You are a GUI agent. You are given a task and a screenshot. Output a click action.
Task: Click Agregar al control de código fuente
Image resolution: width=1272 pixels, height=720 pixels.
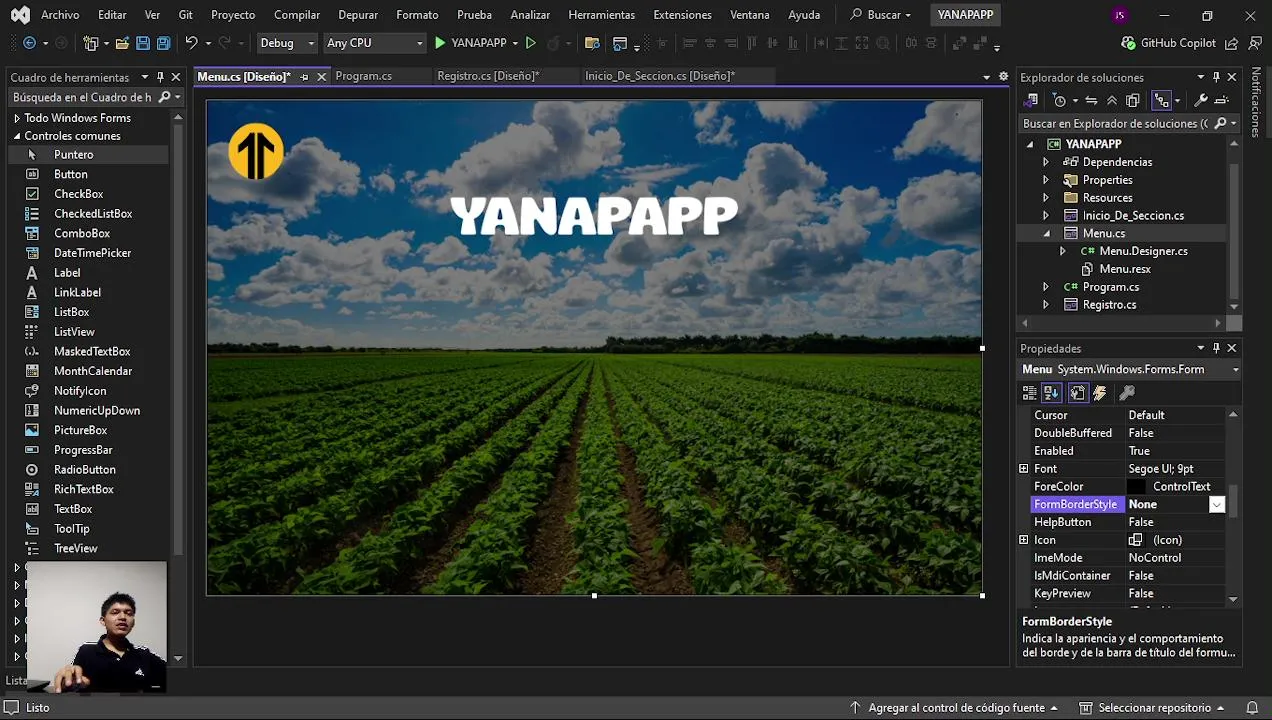(955, 708)
